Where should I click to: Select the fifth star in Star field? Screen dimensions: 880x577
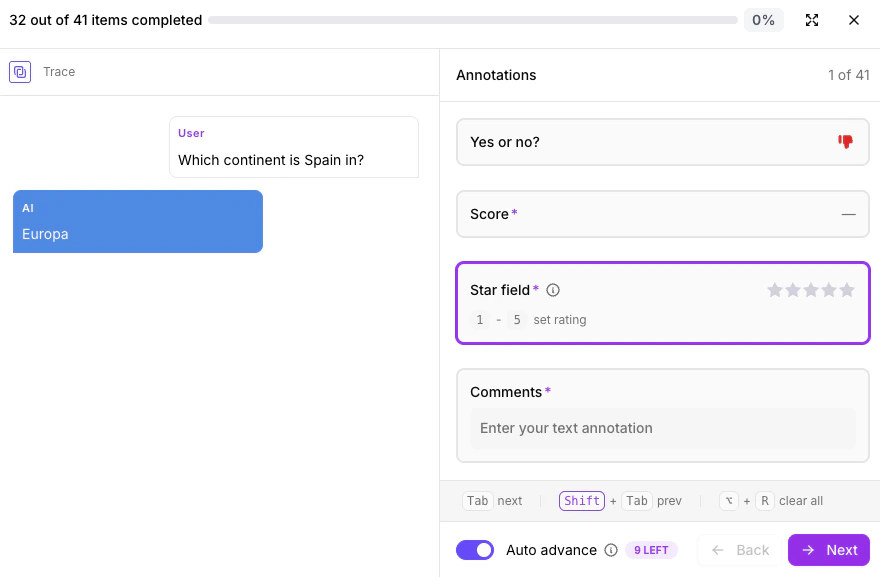847,290
